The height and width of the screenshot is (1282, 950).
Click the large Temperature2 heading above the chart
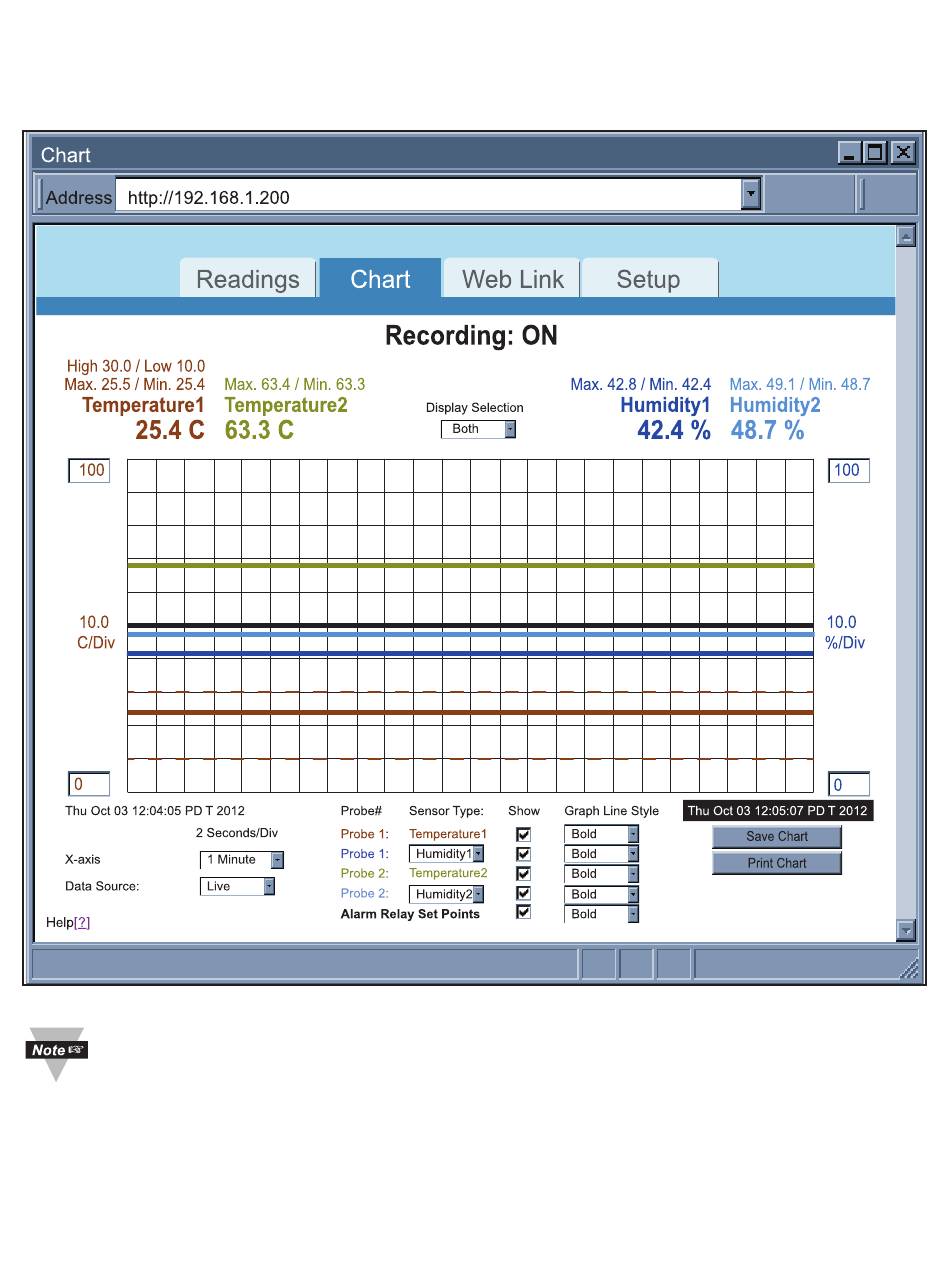(286, 405)
